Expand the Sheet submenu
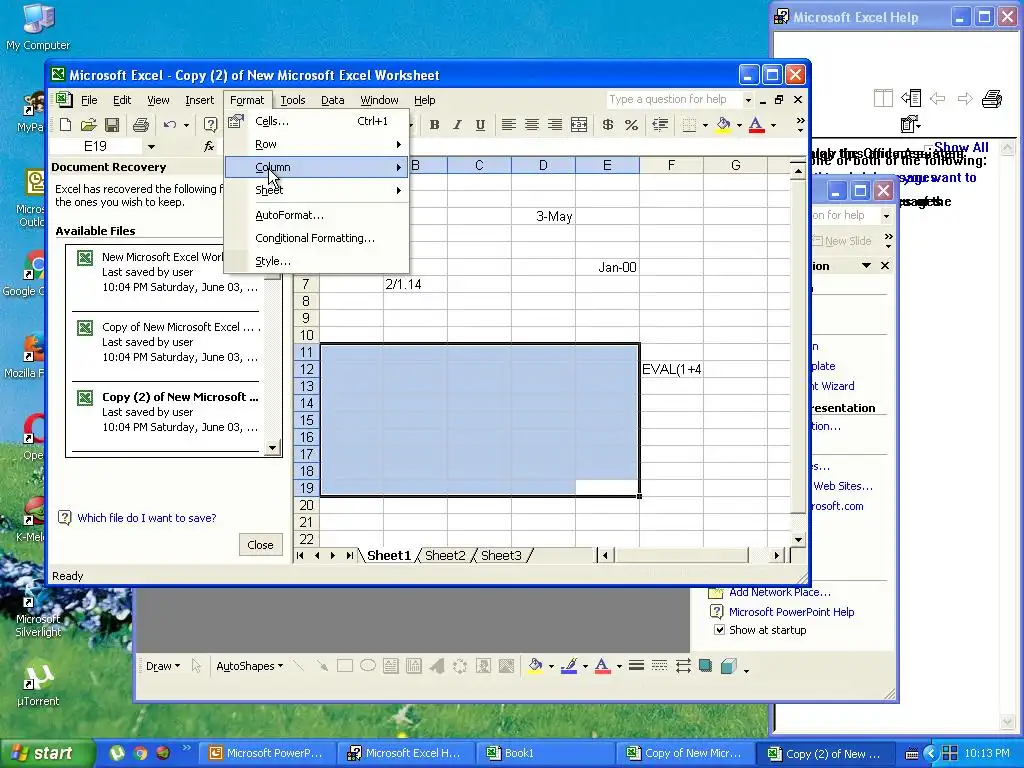 click(x=317, y=190)
